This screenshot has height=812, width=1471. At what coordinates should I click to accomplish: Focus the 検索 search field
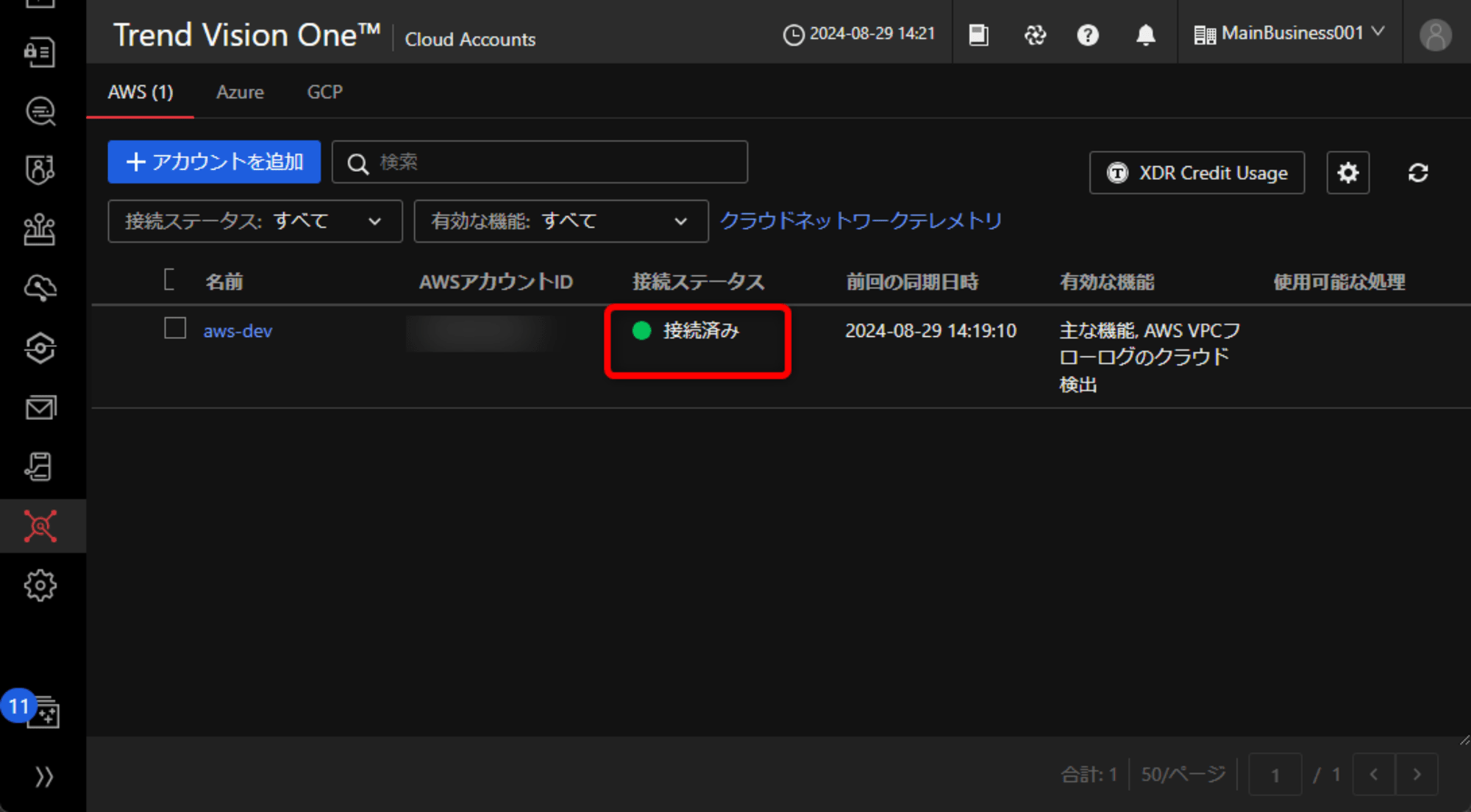pos(540,162)
